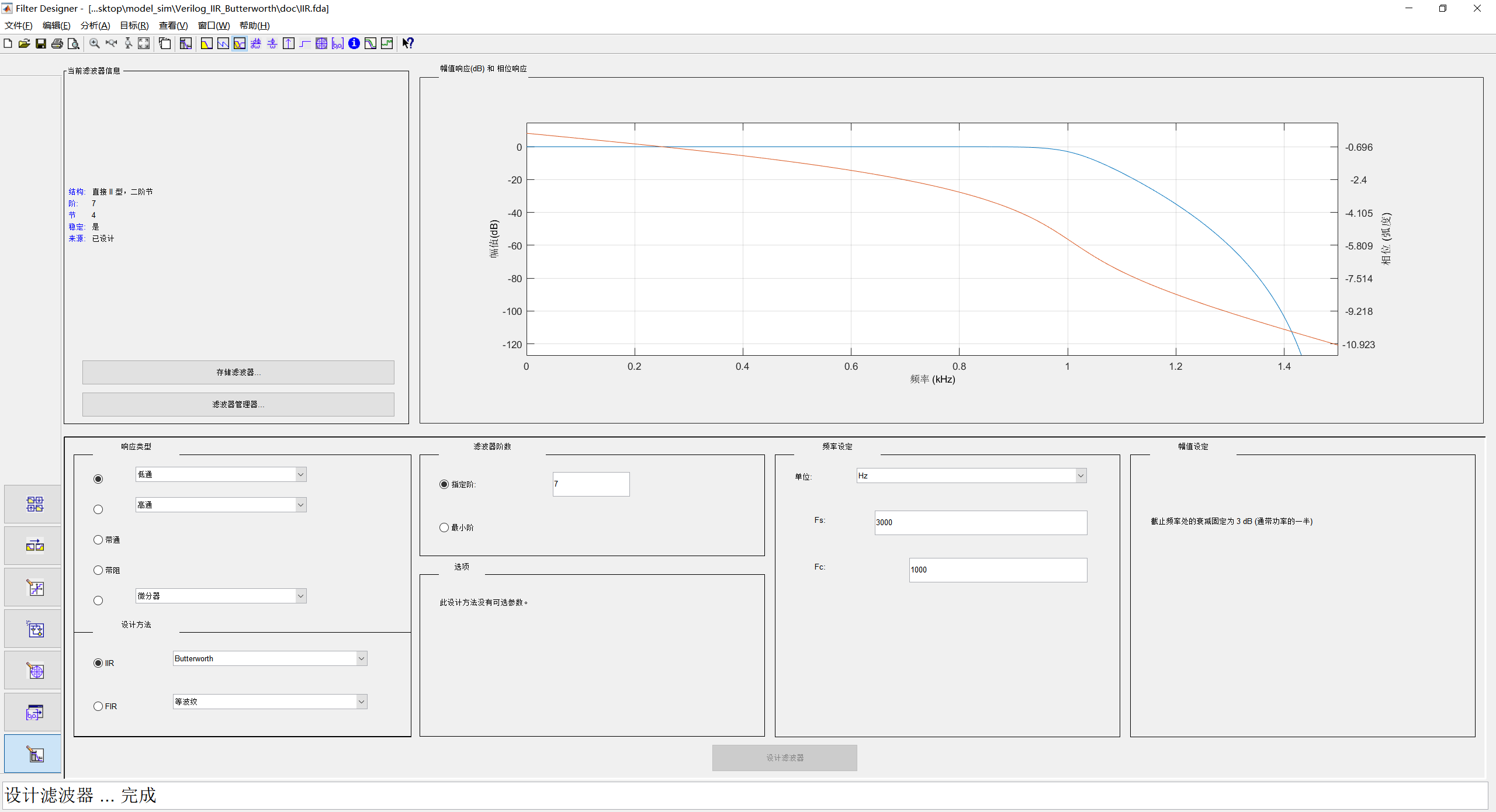Open the 分析(A) menu
The height and width of the screenshot is (812, 1496).
click(x=95, y=26)
